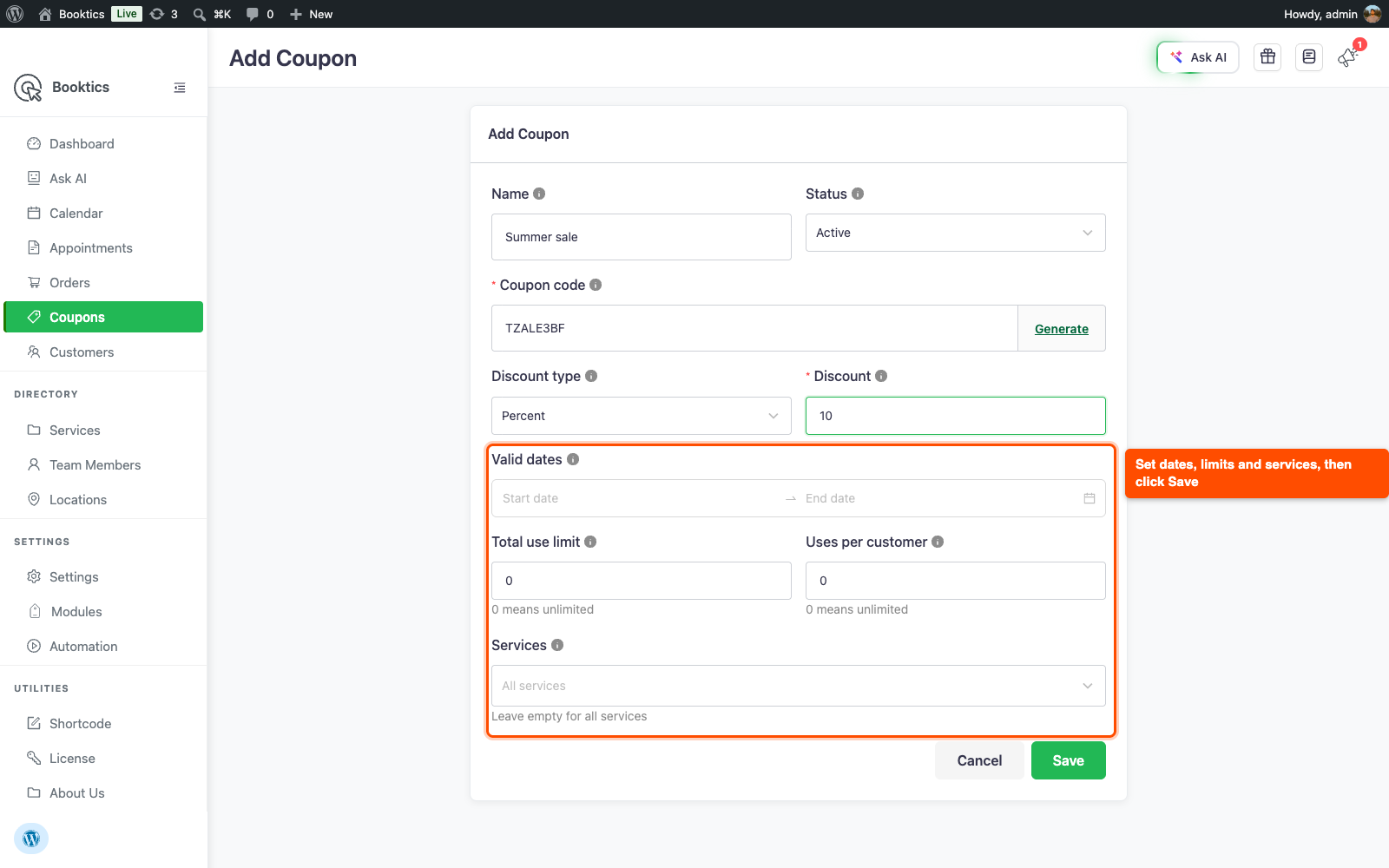
Task: Navigate to Automation settings
Action: pyautogui.click(x=103, y=647)
